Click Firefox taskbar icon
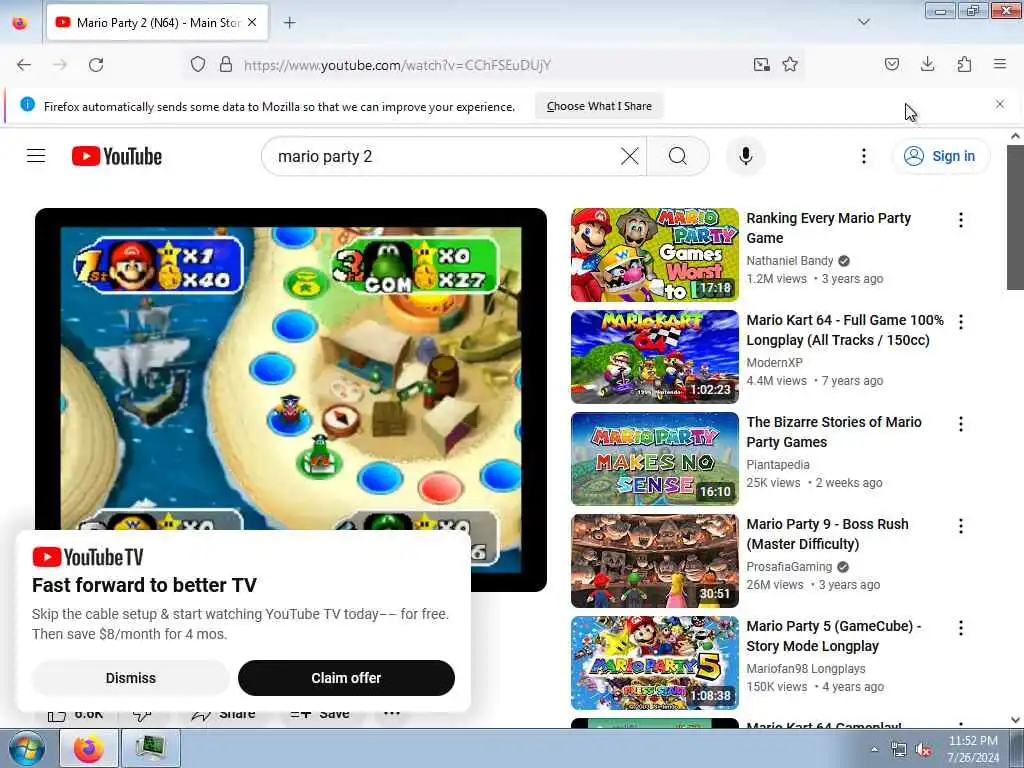The height and width of the screenshot is (768, 1024). [x=89, y=748]
